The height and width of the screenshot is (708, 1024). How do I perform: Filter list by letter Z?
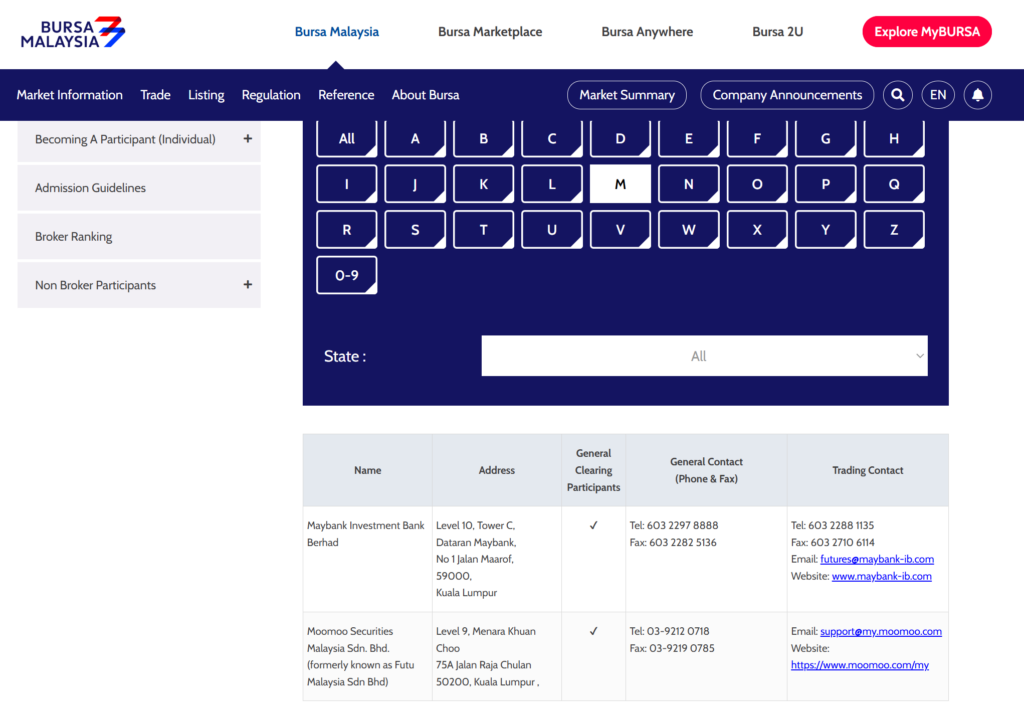tap(893, 230)
